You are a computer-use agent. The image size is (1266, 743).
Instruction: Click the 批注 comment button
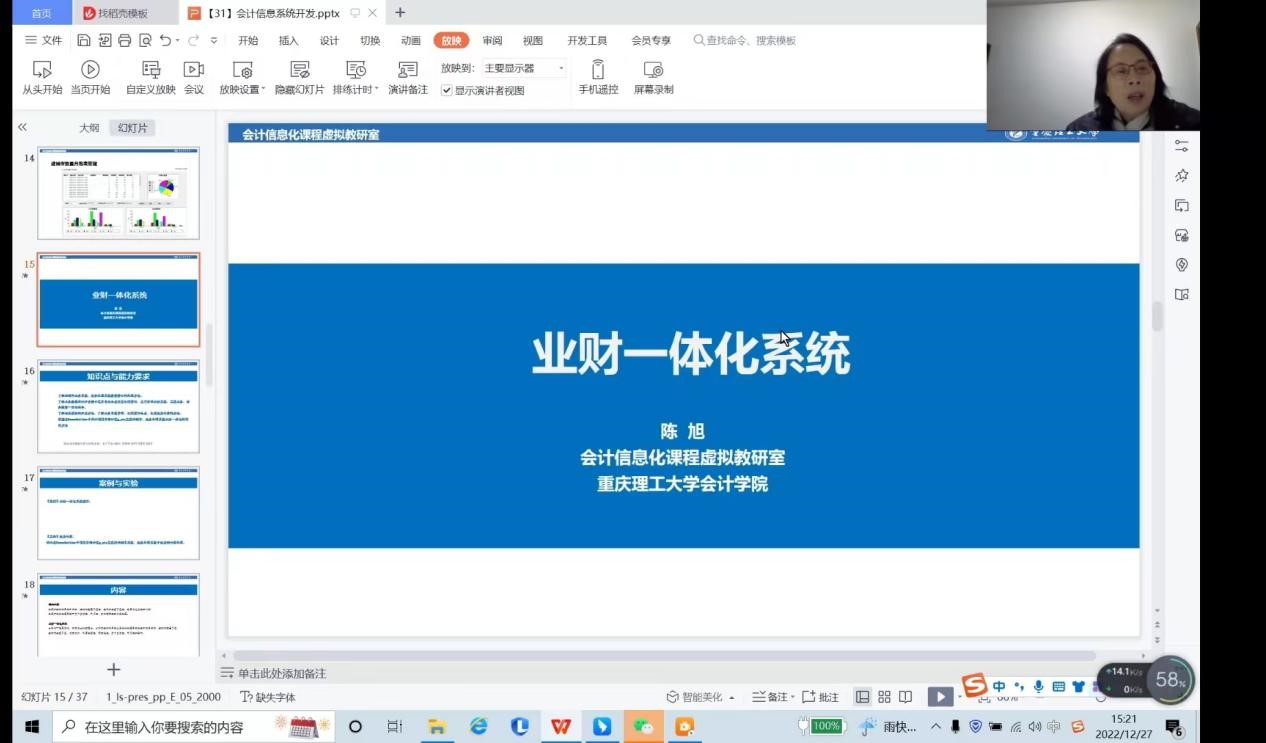coord(821,697)
